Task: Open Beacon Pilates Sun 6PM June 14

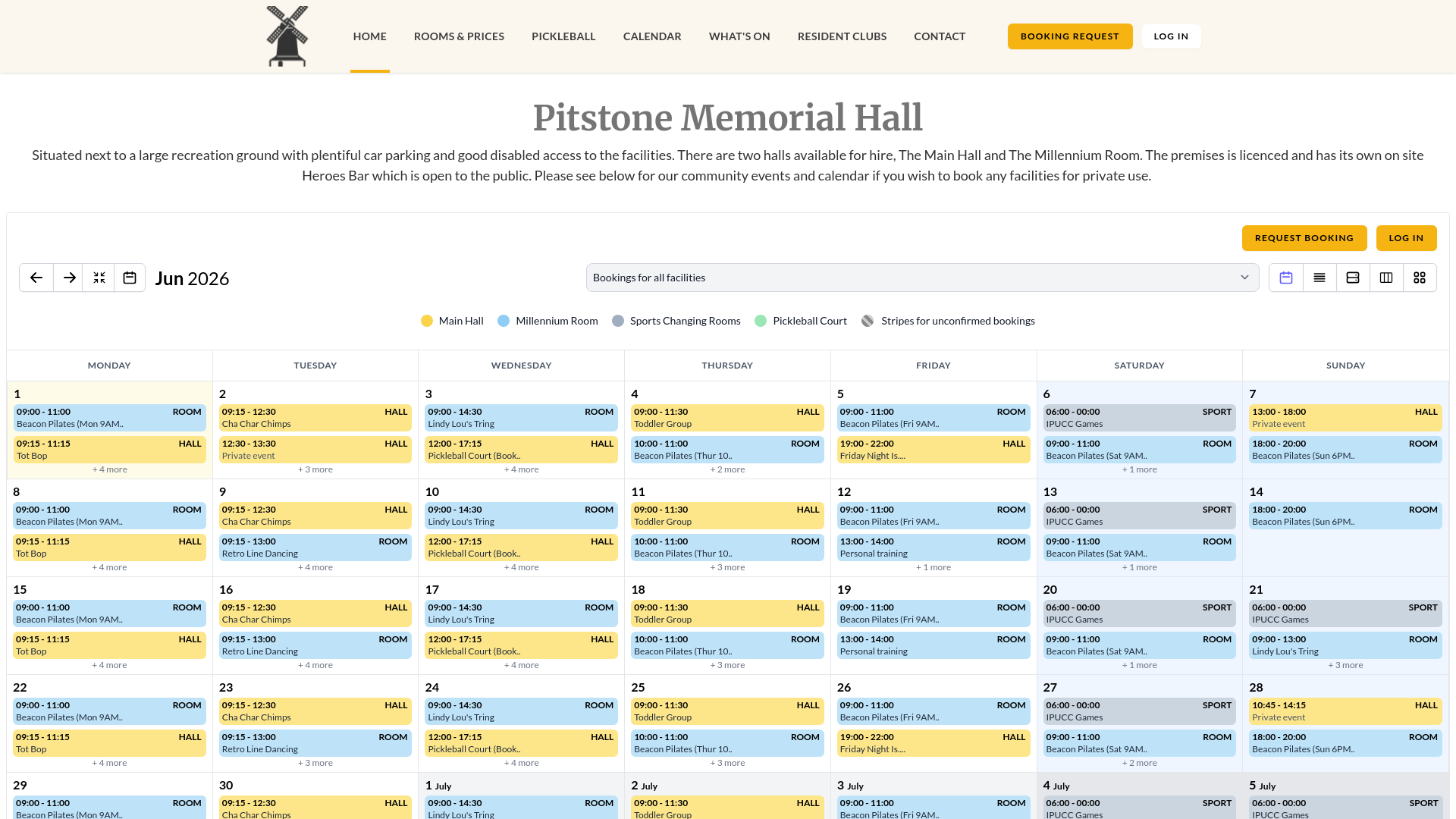Action: click(1346, 516)
